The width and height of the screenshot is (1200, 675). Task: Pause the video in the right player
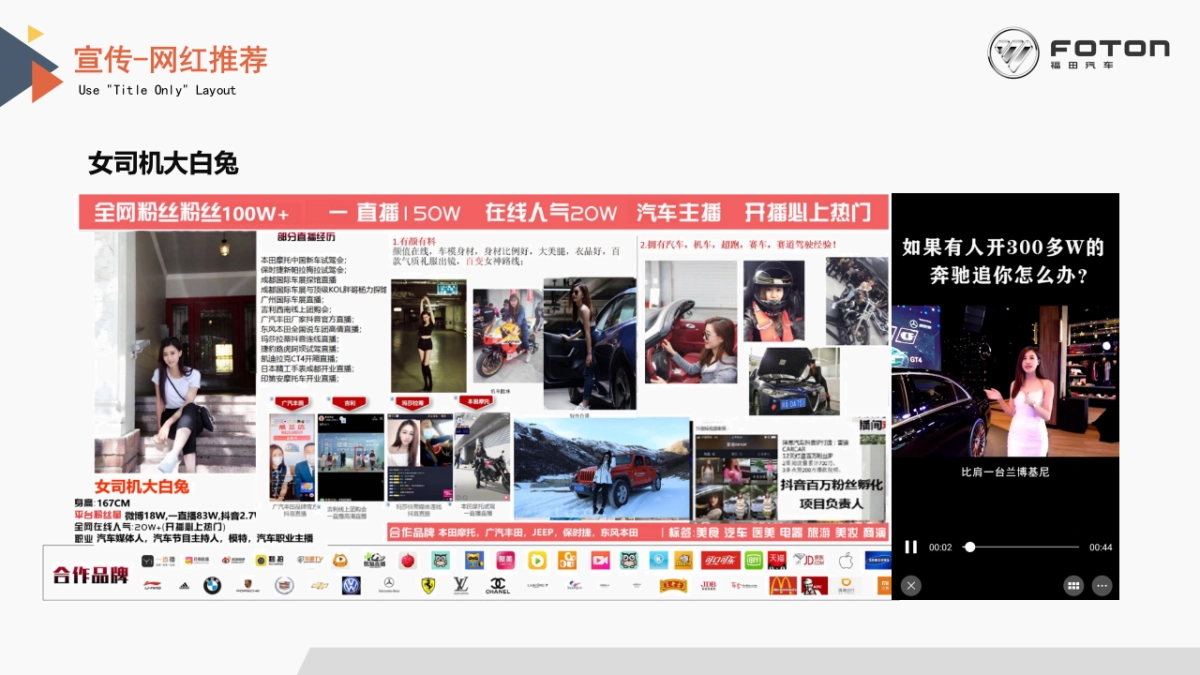[x=911, y=547]
